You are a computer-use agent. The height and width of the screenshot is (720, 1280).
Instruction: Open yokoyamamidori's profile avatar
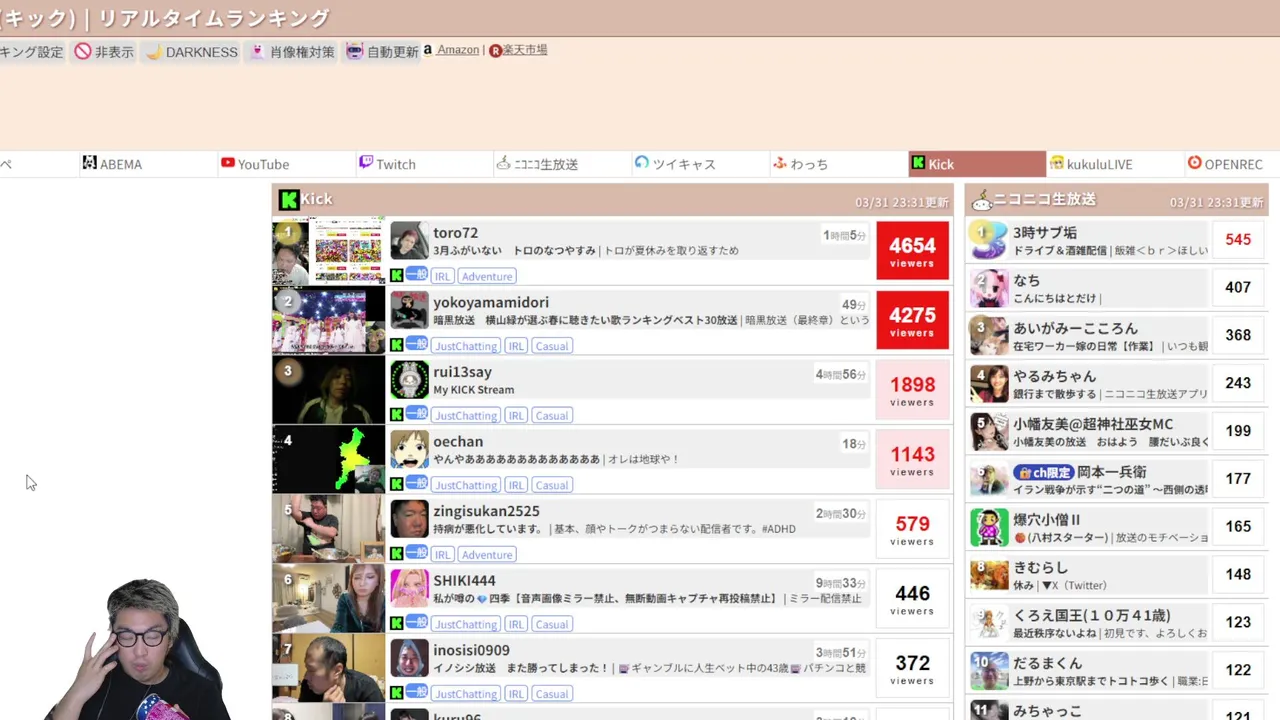tap(409, 310)
